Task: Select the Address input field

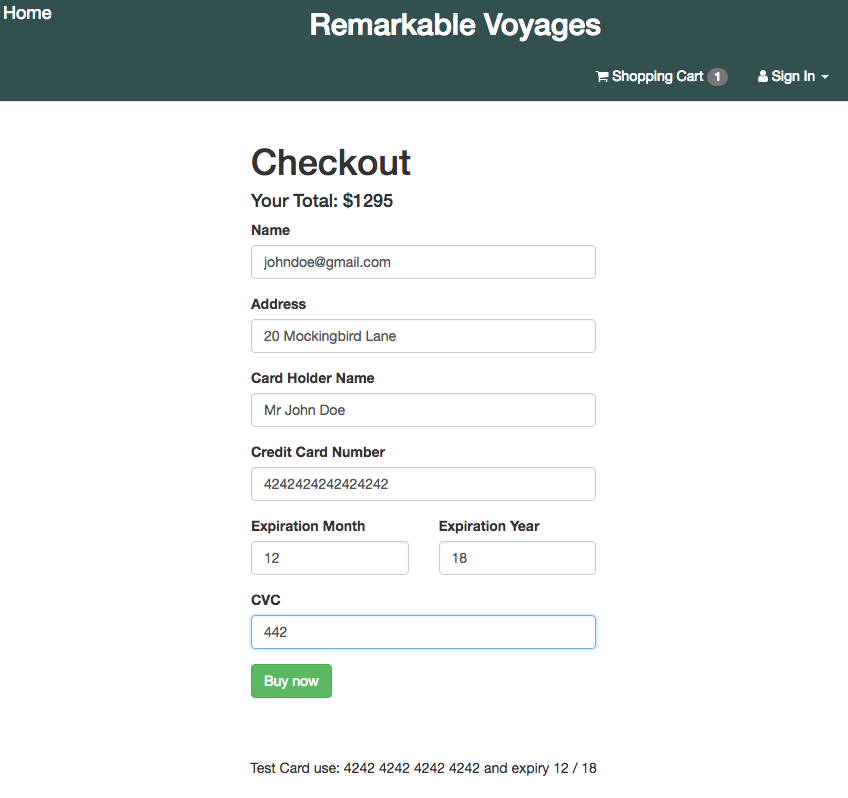Action: click(x=423, y=336)
